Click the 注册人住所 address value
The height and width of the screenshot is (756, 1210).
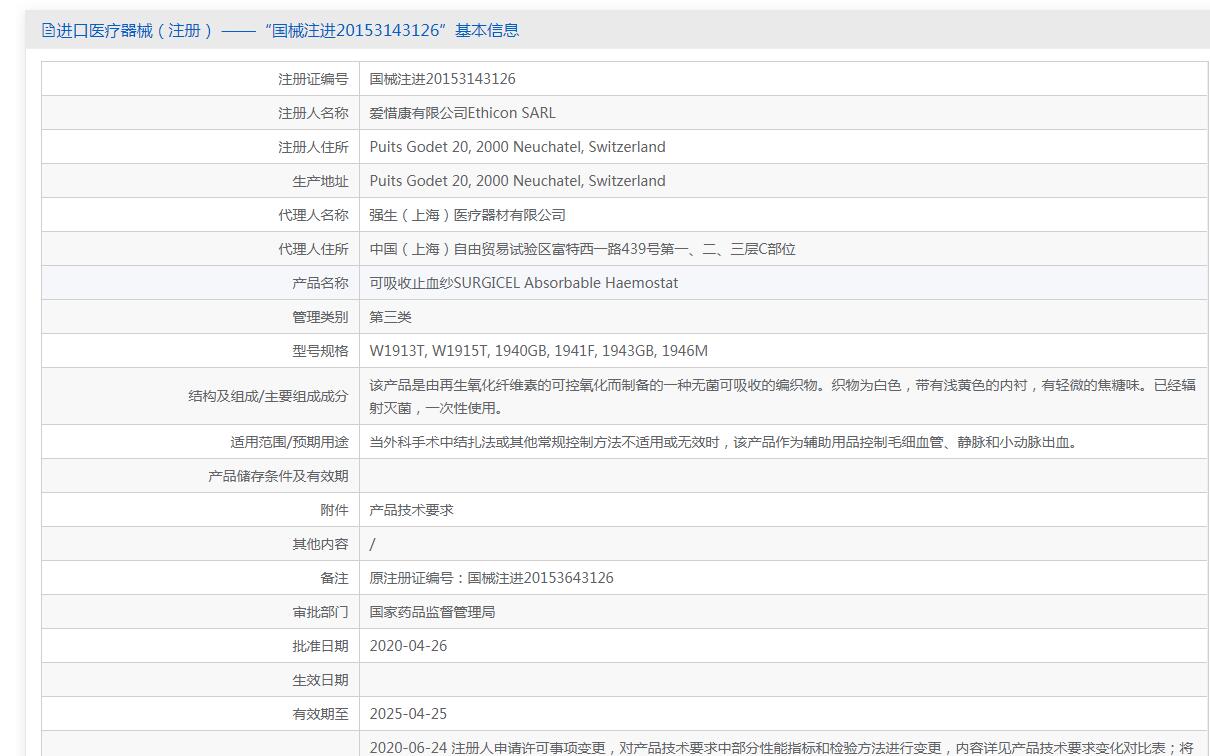click(517, 147)
